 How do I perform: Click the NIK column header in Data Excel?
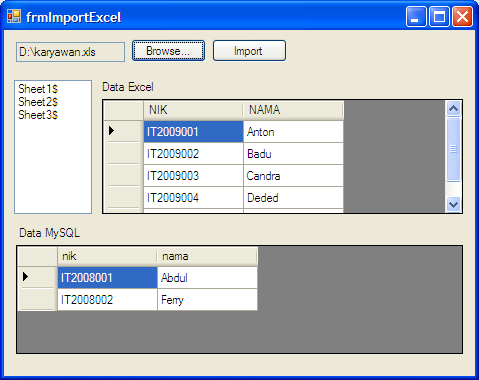[193, 110]
